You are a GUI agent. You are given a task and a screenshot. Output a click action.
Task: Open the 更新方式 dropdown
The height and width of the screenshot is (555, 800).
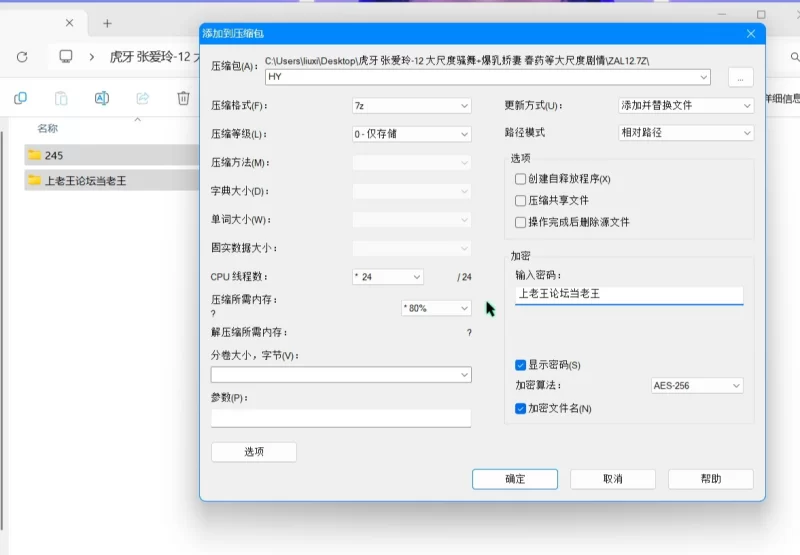(x=686, y=106)
